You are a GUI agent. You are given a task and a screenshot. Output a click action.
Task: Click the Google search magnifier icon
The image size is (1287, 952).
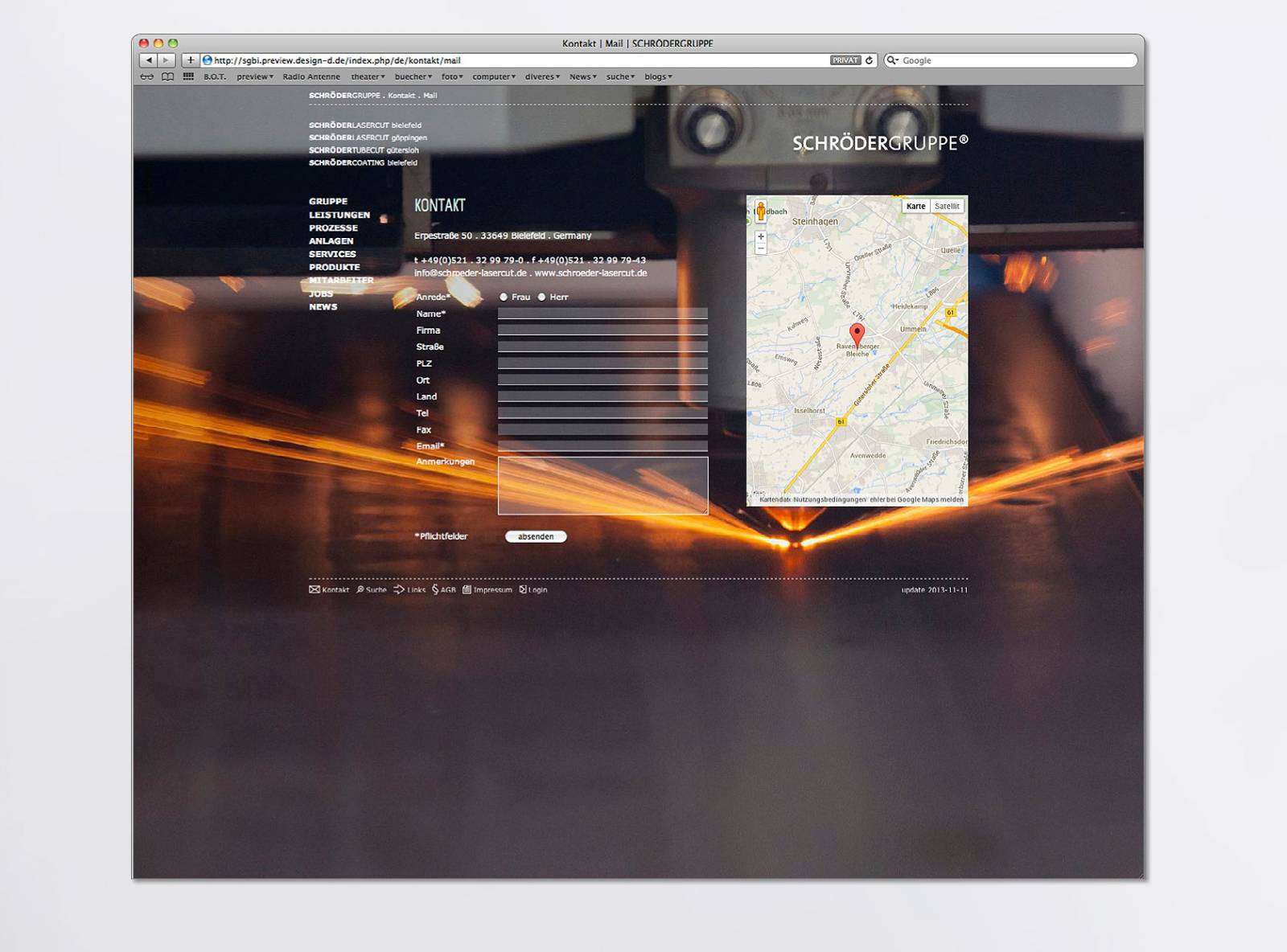click(x=892, y=60)
